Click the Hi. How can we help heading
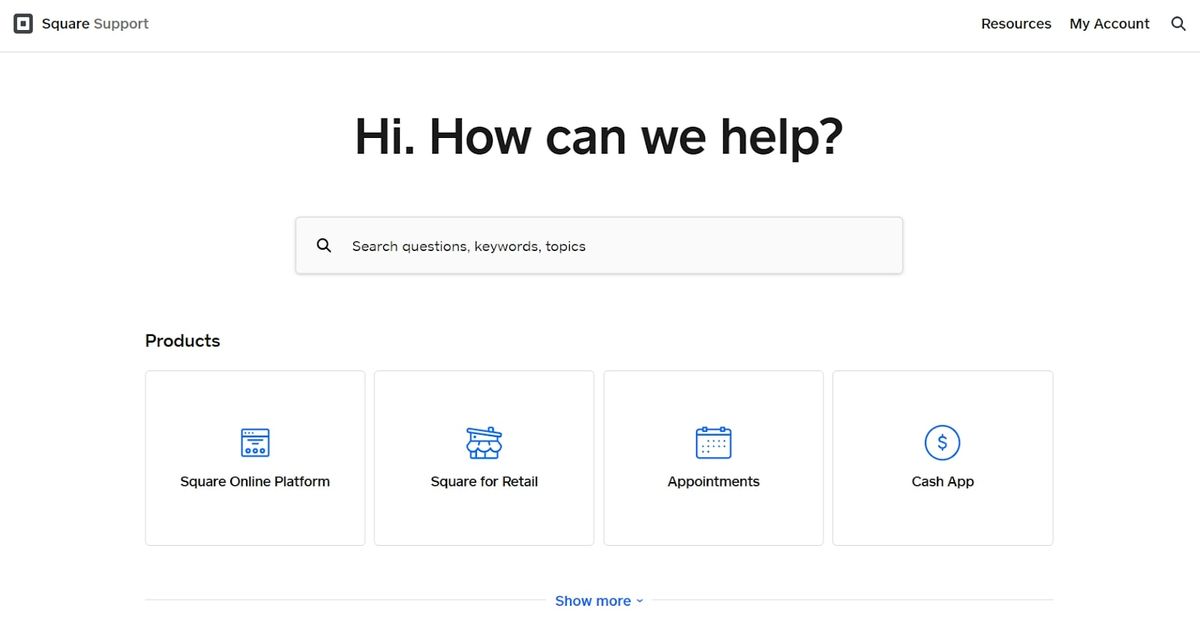The width and height of the screenshot is (1200, 623). click(599, 137)
